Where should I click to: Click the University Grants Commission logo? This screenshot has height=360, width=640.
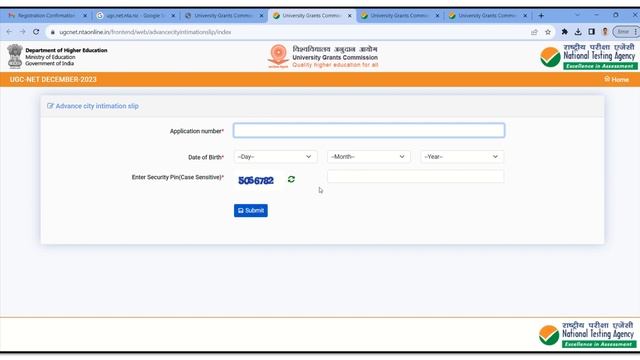coord(323,56)
